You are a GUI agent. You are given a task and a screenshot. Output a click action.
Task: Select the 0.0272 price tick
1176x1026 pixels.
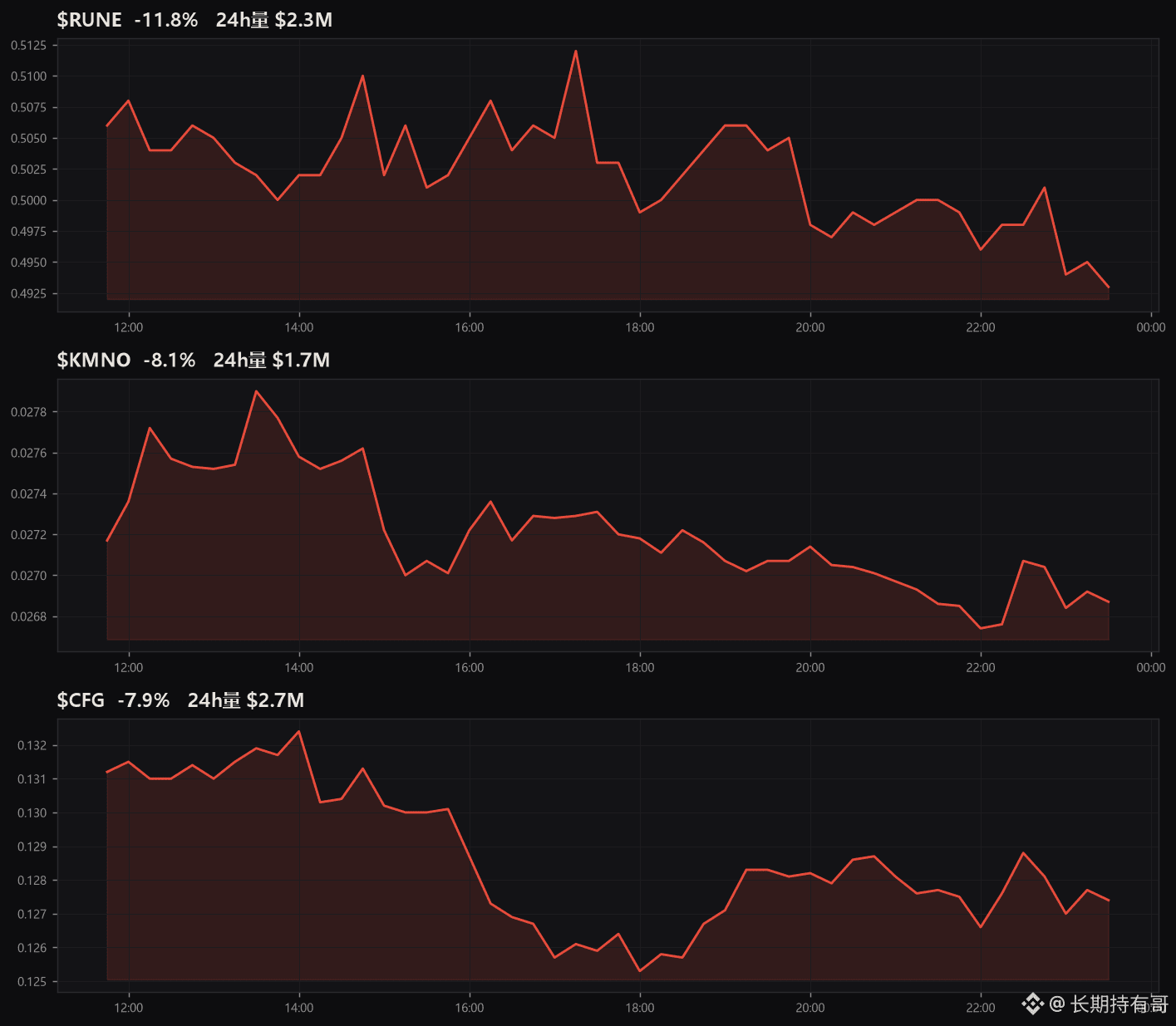28,535
